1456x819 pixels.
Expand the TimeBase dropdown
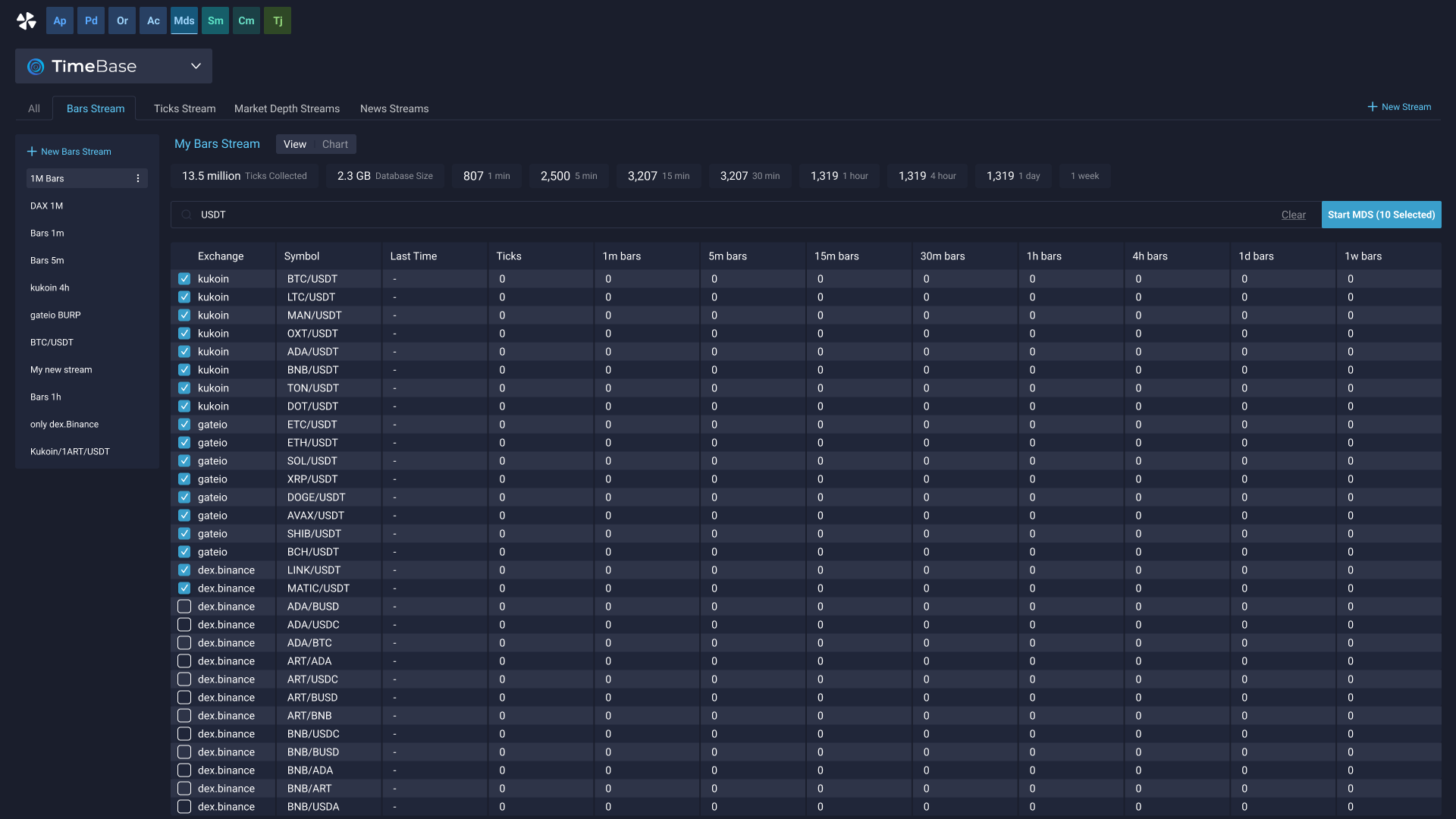click(196, 66)
